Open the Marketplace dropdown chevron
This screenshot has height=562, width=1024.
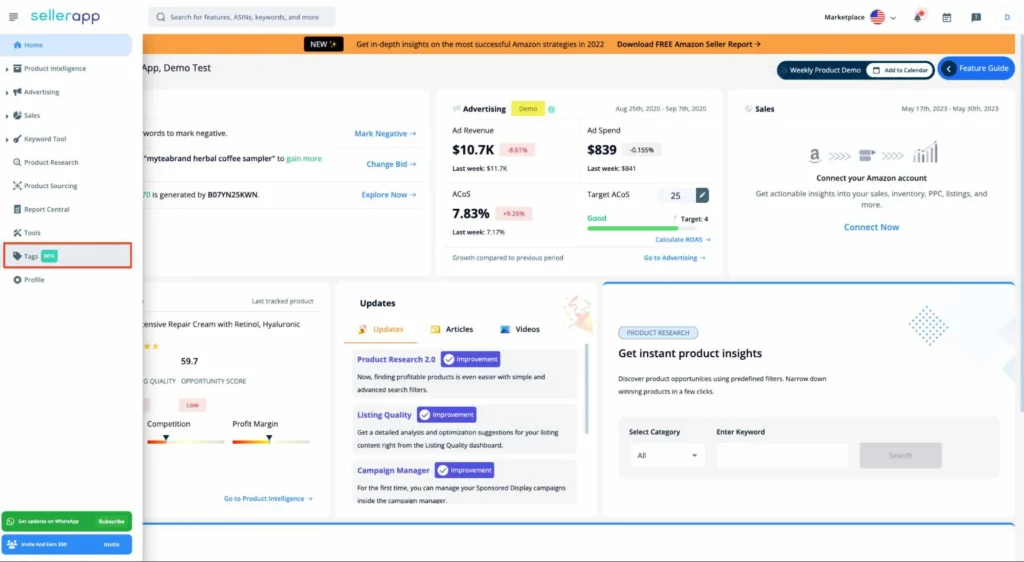[893, 18]
